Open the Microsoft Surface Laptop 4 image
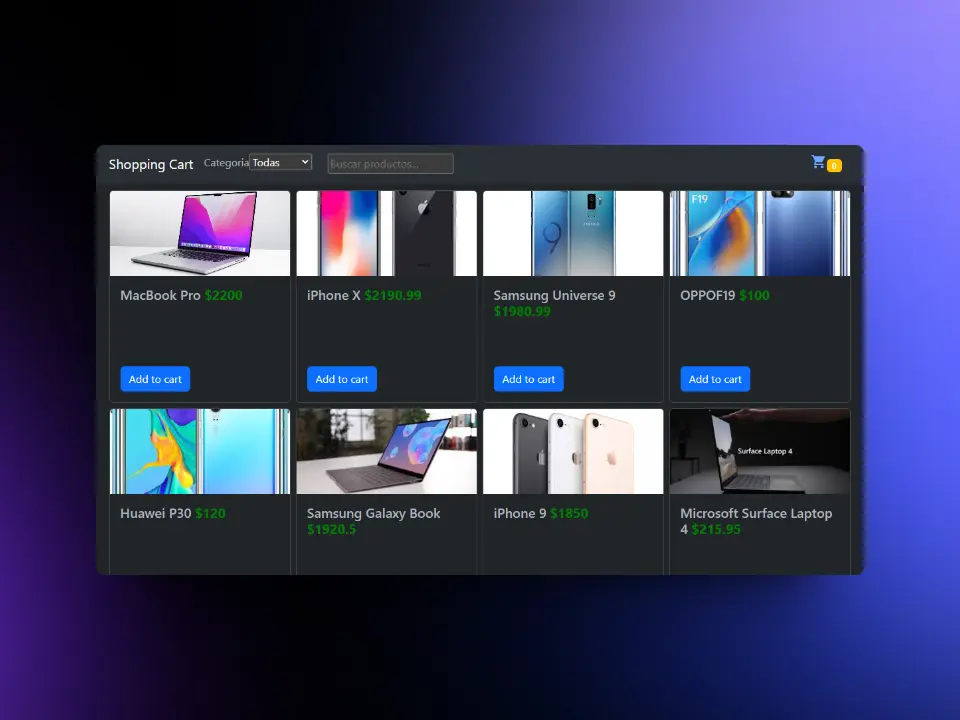Image resolution: width=960 pixels, height=720 pixels. (759, 450)
